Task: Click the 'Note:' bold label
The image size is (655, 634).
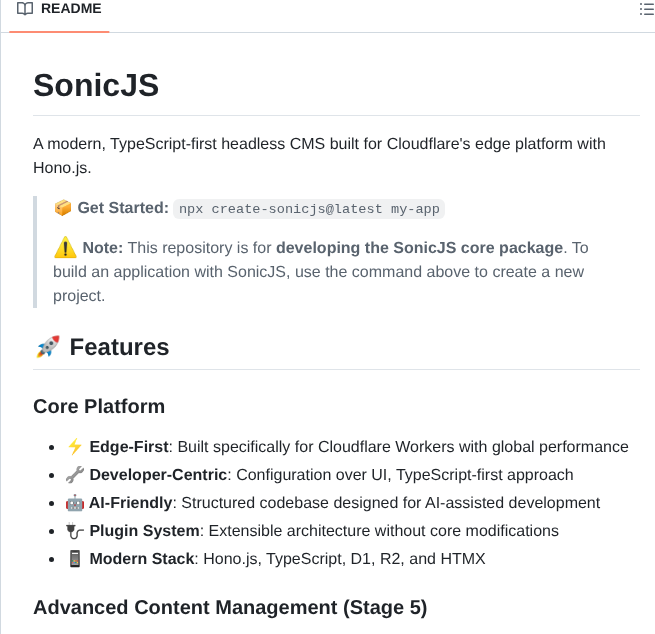Action: 103,248
